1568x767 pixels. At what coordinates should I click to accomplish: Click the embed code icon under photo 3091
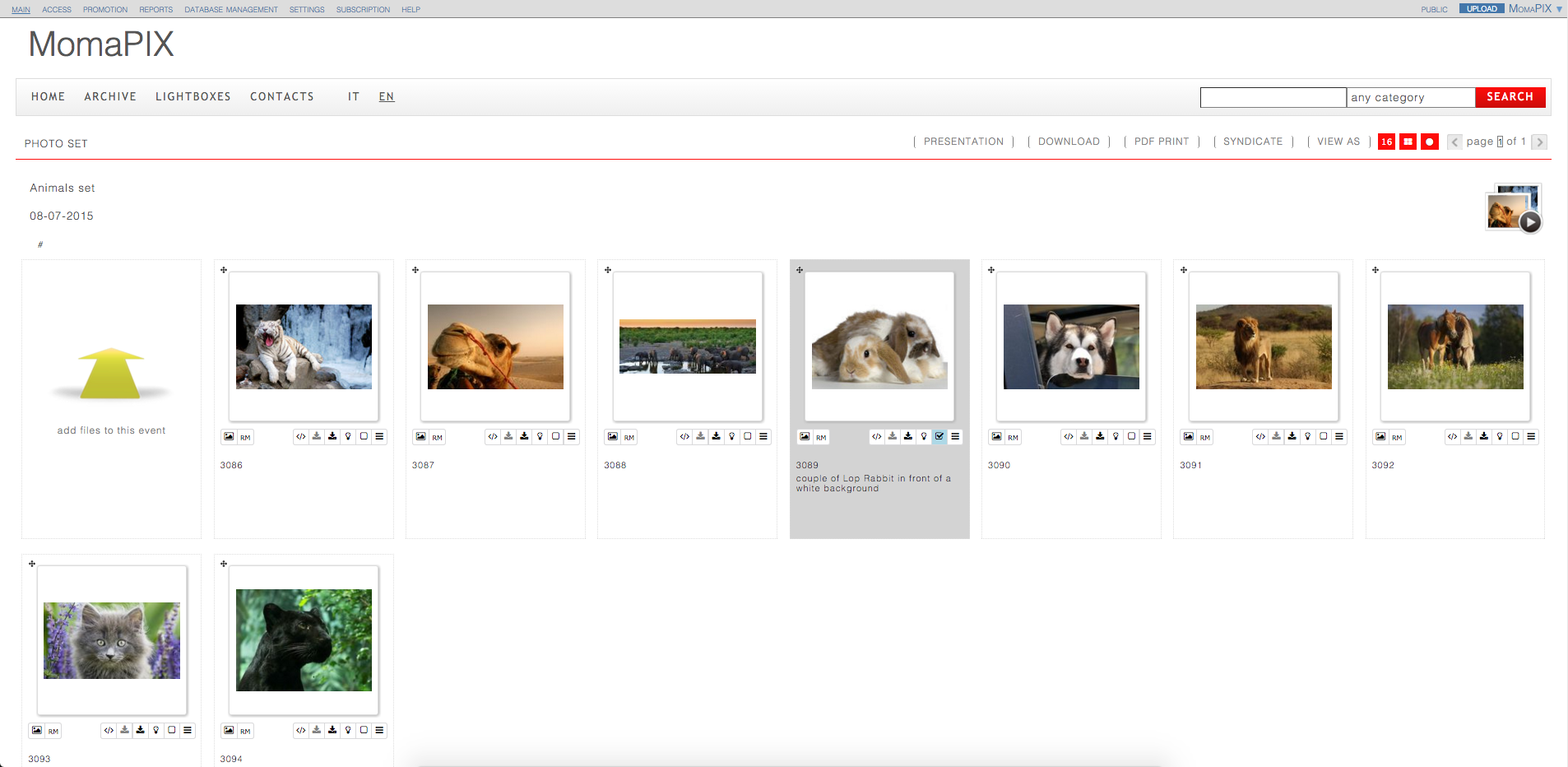[x=1260, y=437]
